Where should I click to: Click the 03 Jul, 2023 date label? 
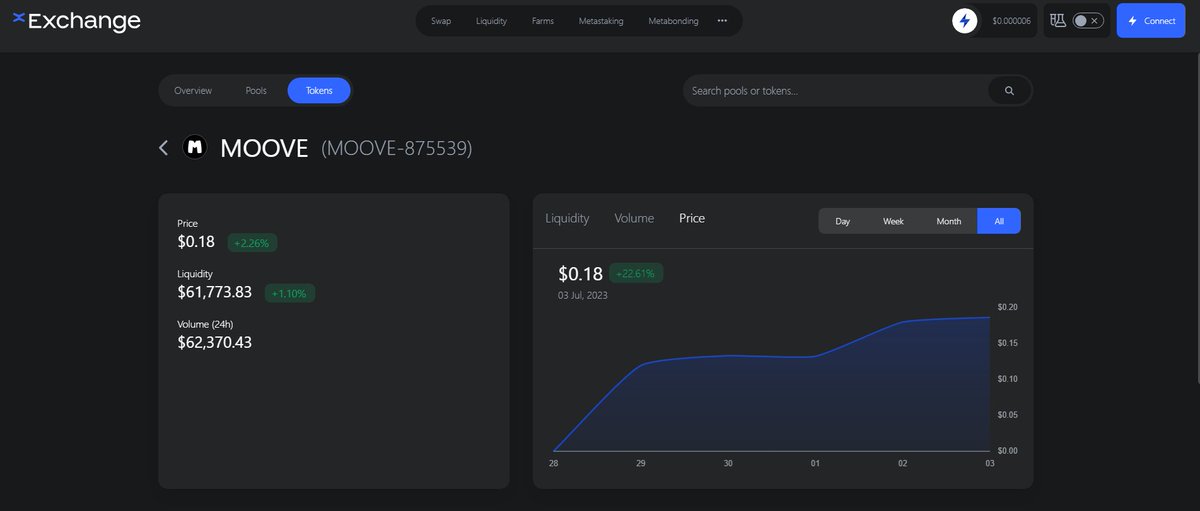pos(583,295)
